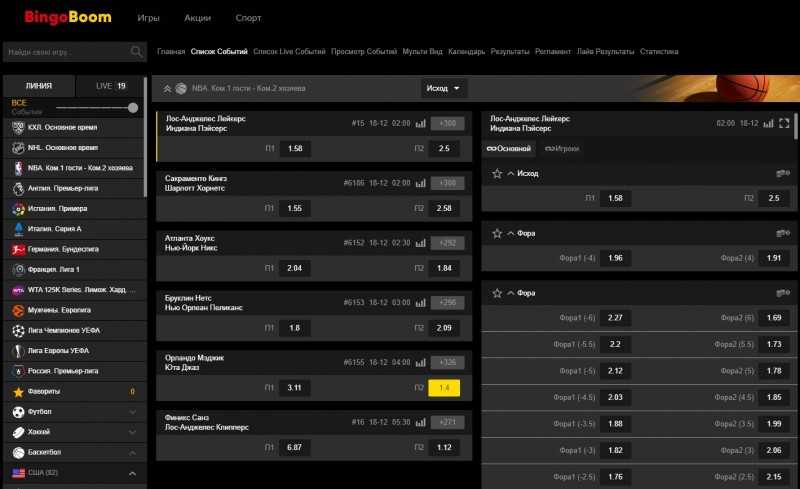Favourite the Исход market with star
This screenshot has height=489, width=800.
pos(497,174)
